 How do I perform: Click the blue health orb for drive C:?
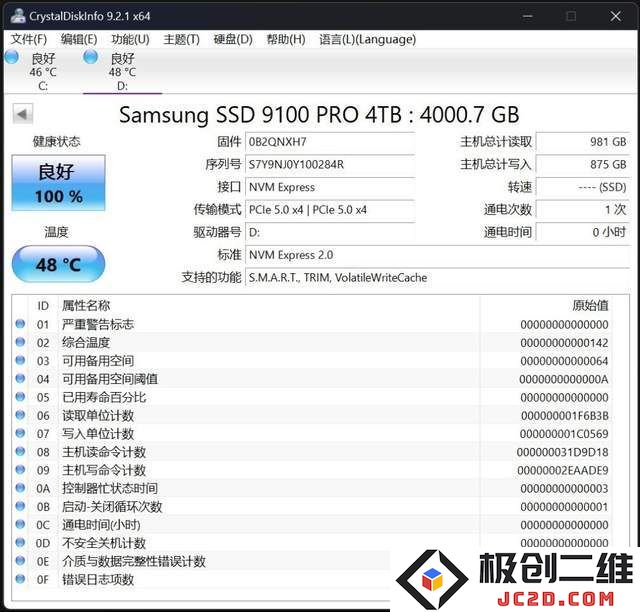pyautogui.click(x=12, y=57)
